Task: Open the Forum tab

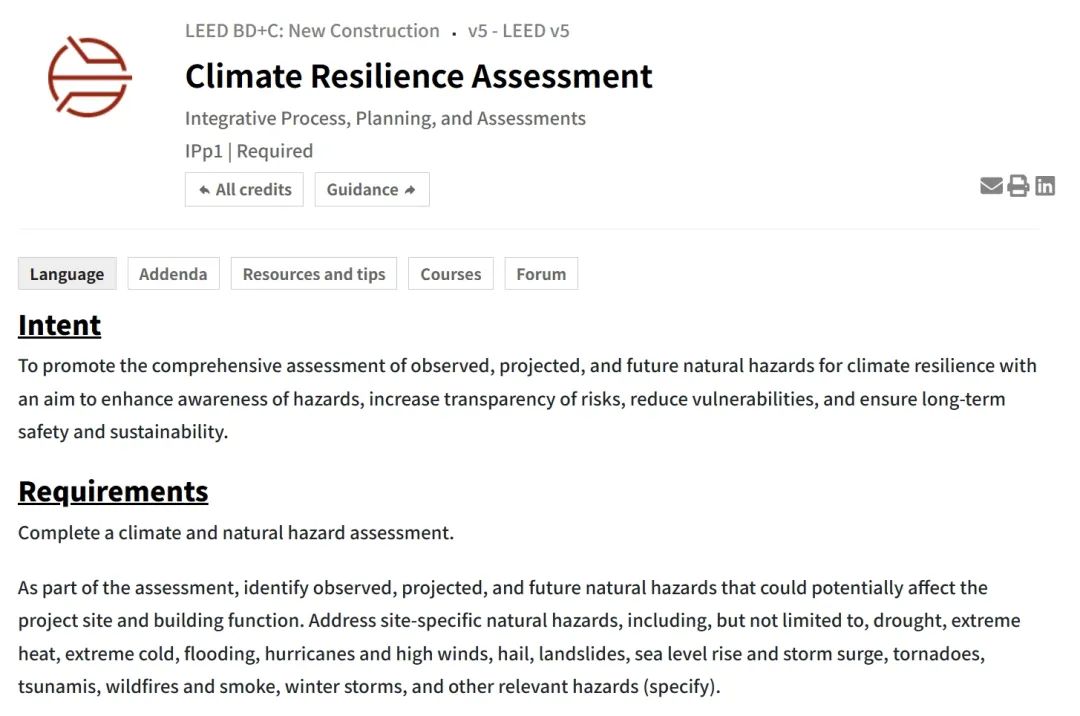Action: [541, 274]
